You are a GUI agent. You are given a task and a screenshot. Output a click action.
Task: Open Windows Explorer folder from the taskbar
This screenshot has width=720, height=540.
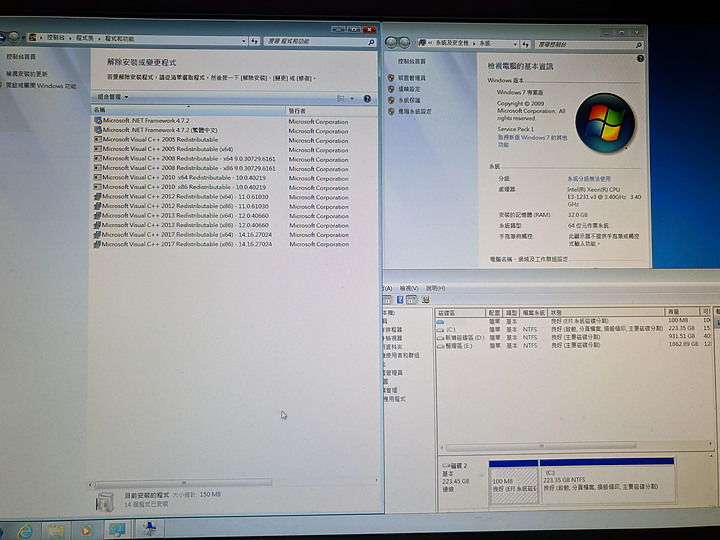tap(56, 531)
